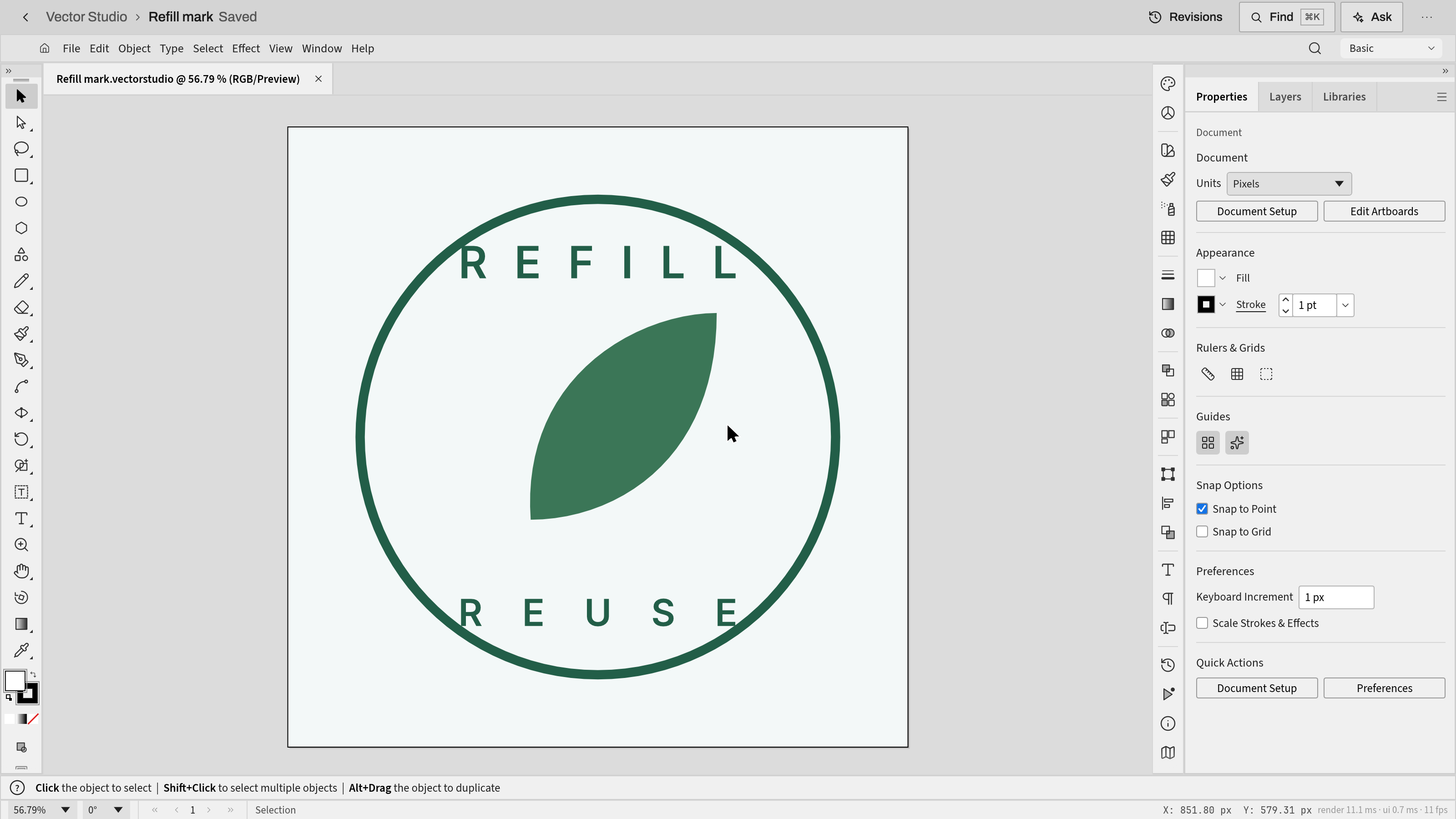The image size is (1456, 819).
Task: Swap fill and stroke colors
Action: coord(33,674)
